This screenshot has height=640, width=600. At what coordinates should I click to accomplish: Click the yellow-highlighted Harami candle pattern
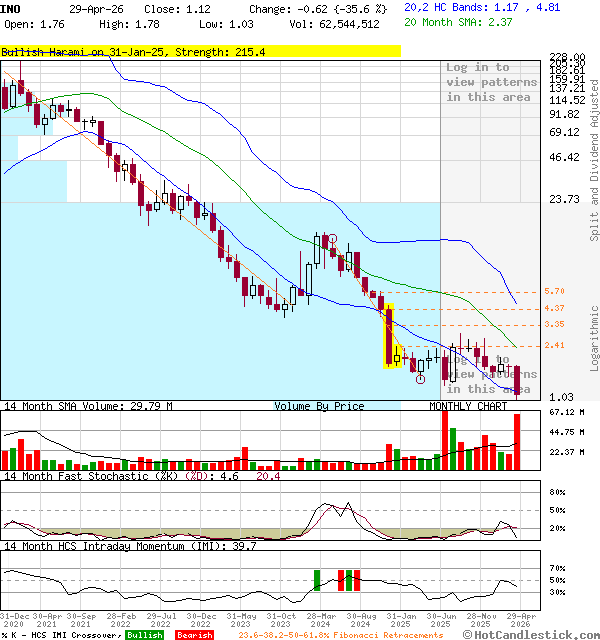click(391, 338)
